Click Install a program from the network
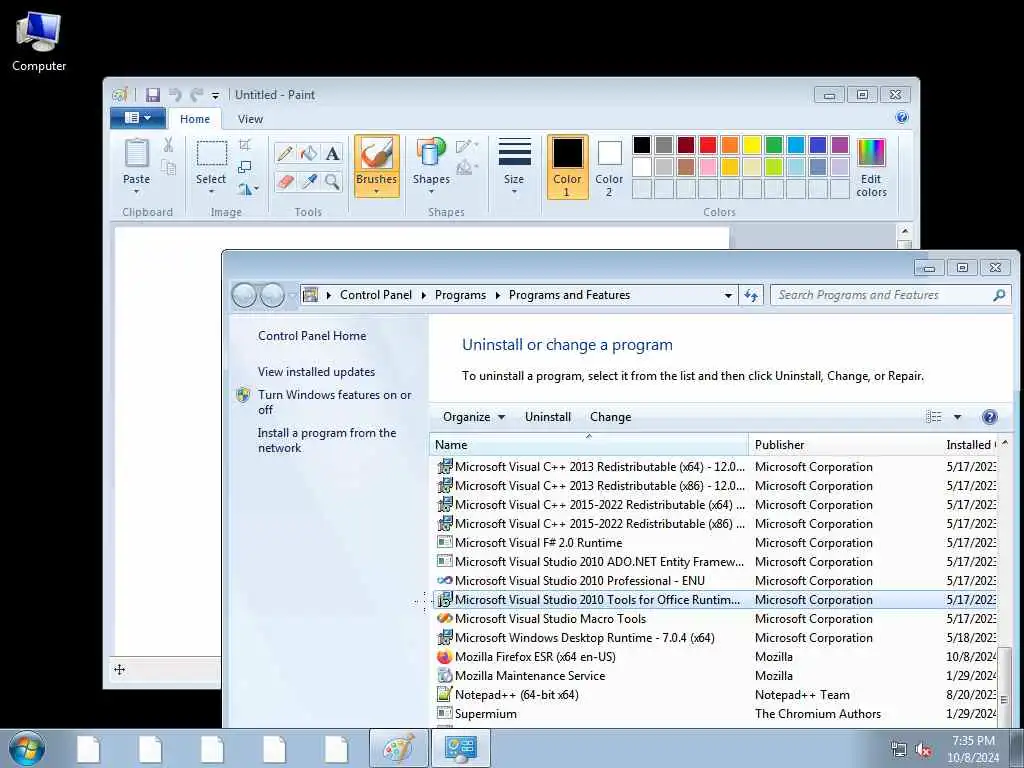Image resolution: width=1024 pixels, height=768 pixels. click(x=327, y=440)
